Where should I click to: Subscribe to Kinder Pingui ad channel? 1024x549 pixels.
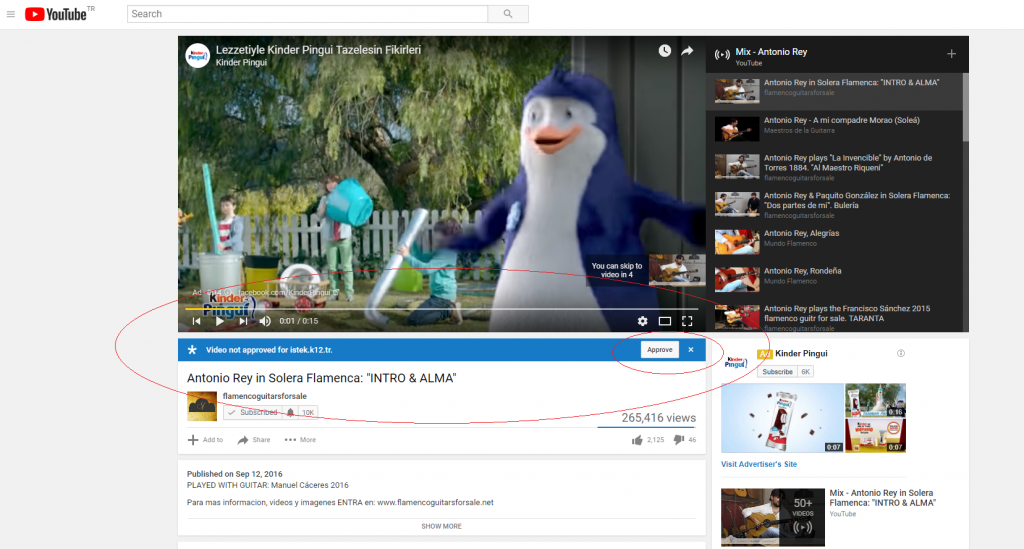coord(777,371)
